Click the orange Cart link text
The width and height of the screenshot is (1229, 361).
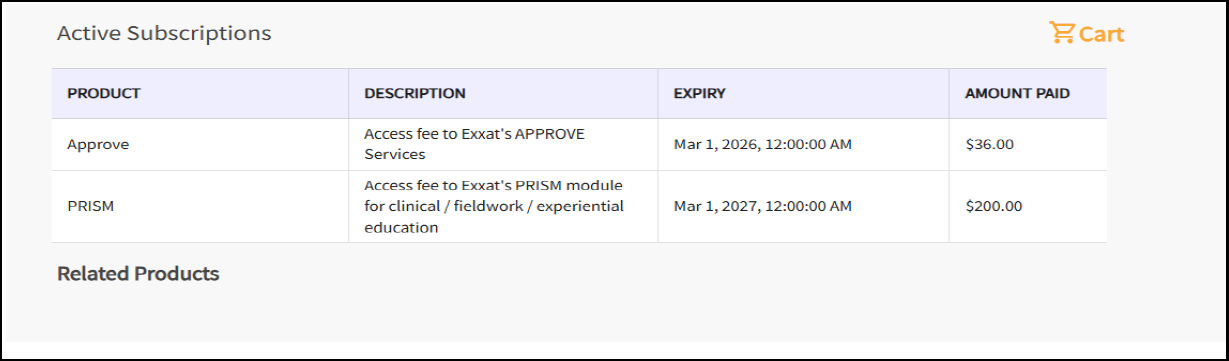[x=1101, y=34]
